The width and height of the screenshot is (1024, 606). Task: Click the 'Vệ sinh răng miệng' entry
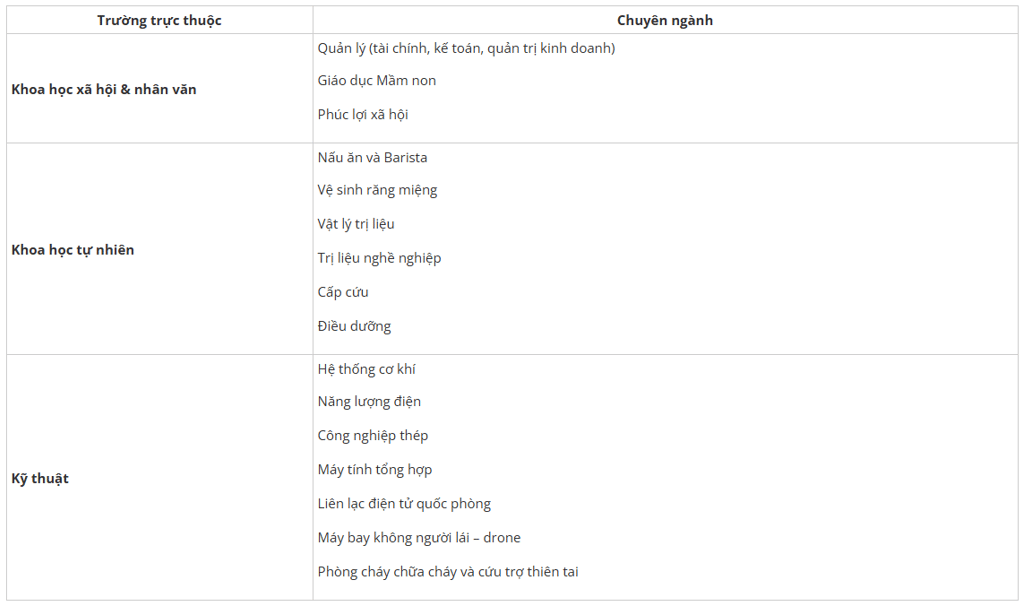[x=377, y=190]
